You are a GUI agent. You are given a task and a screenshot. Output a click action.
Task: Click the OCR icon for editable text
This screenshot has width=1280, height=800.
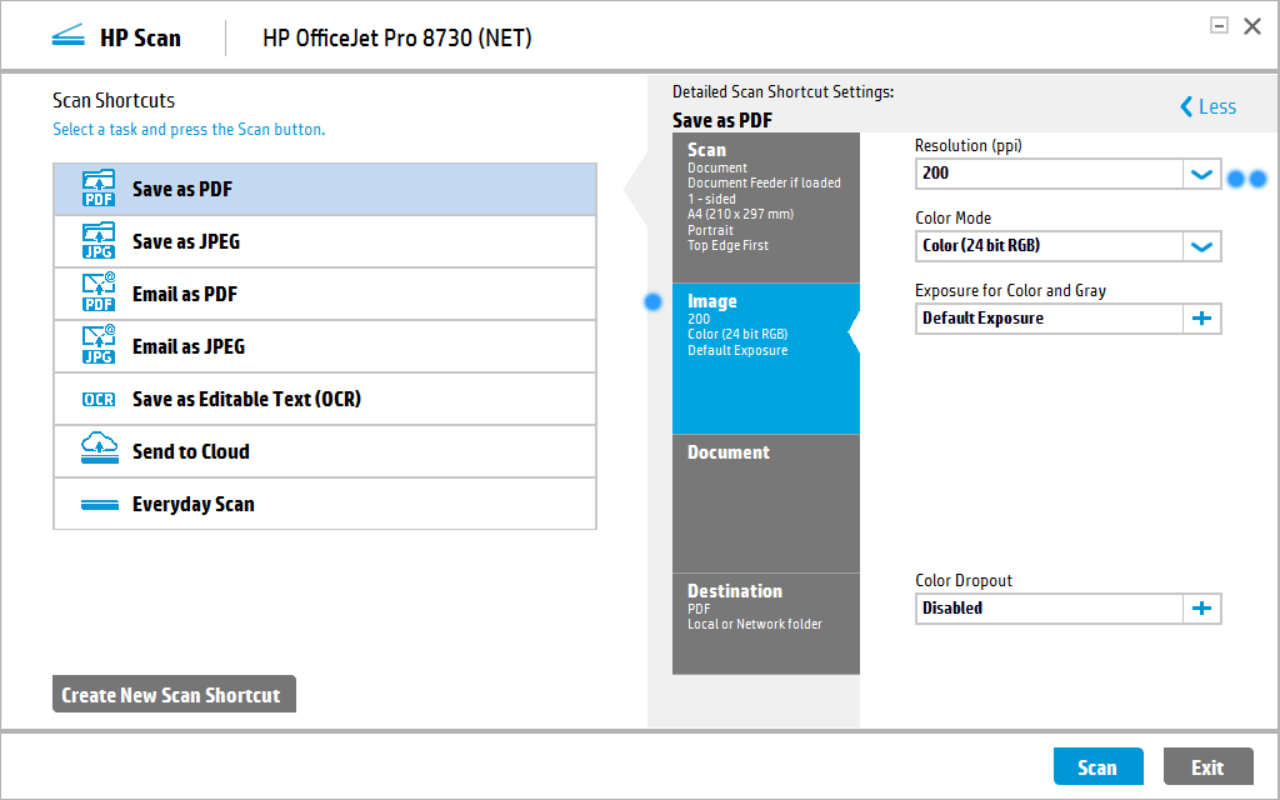tap(99, 399)
